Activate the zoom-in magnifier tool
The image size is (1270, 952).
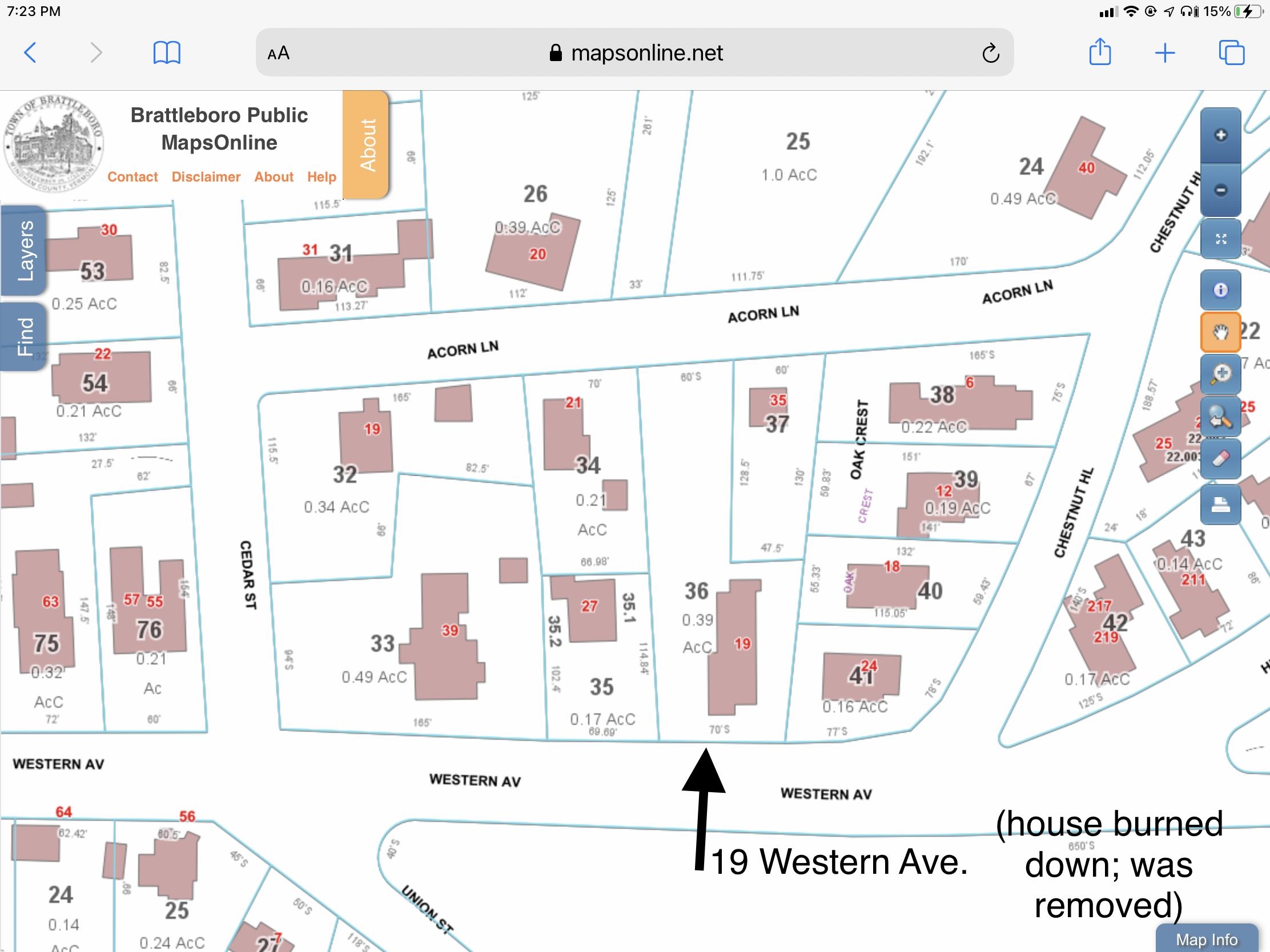(x=1220, y=374)
